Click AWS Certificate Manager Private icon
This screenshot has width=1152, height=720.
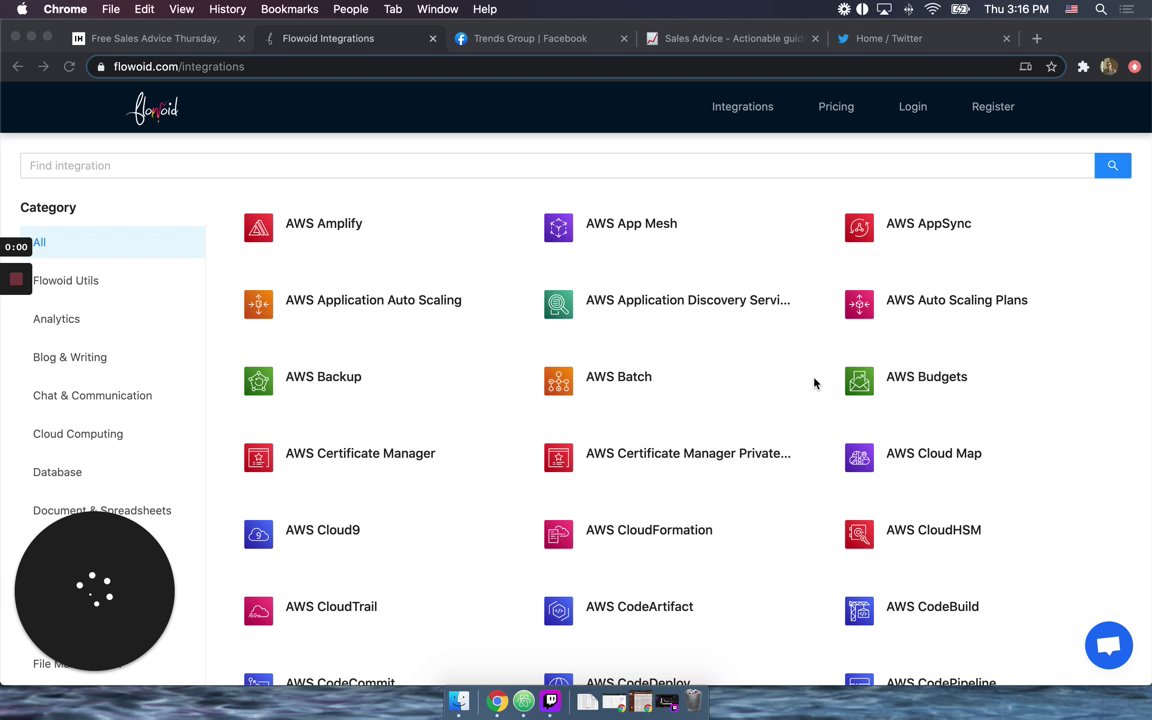[x=558, y=458]
